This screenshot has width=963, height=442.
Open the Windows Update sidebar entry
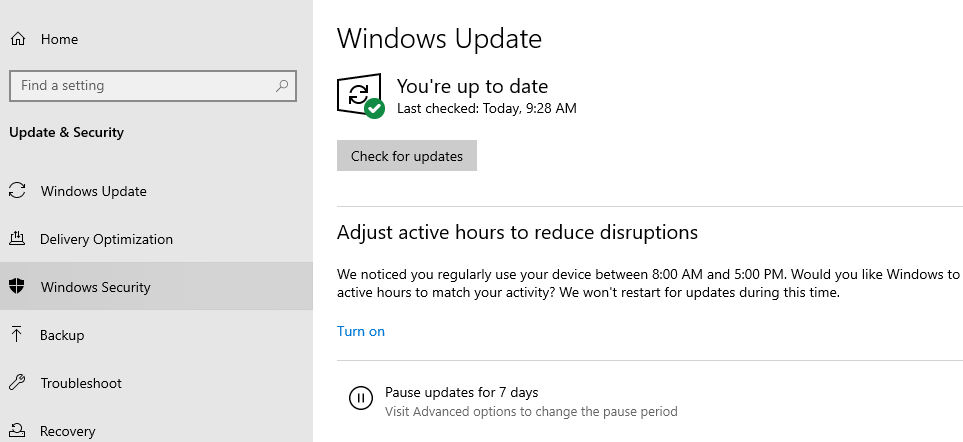pyautogui.click(x=157, y=191)
